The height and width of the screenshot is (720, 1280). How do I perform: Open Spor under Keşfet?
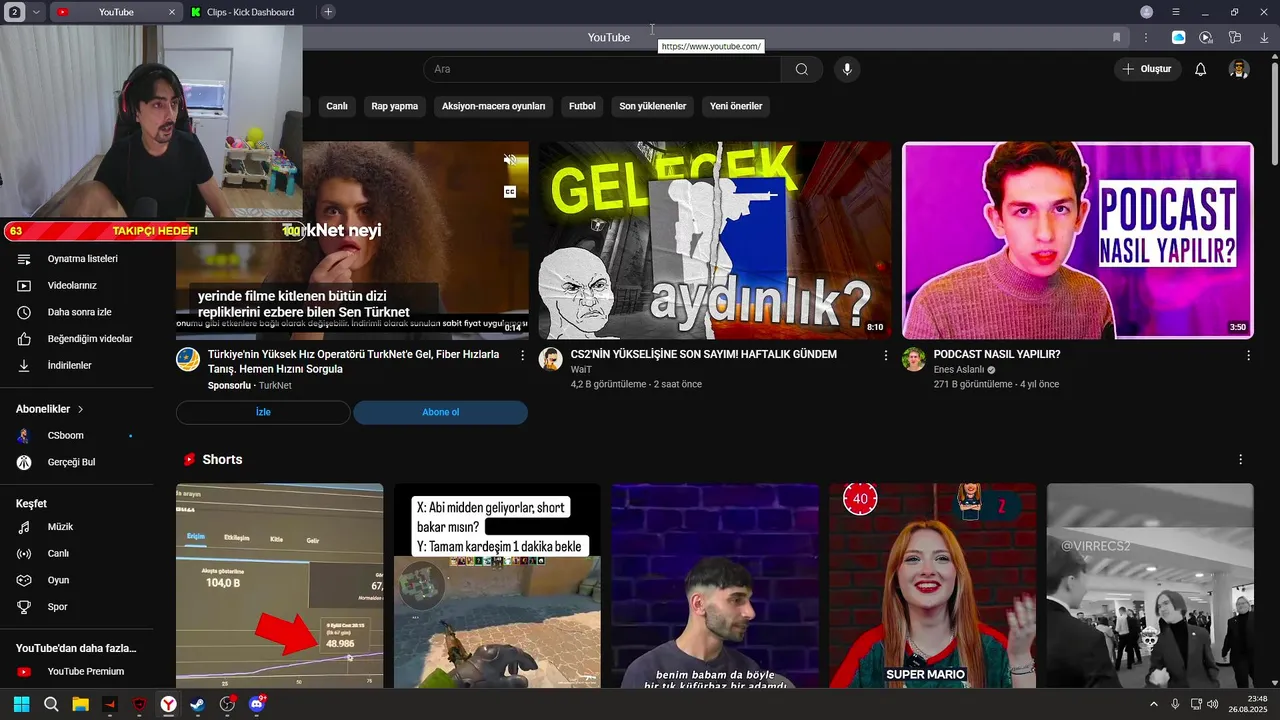coord(58,607)
